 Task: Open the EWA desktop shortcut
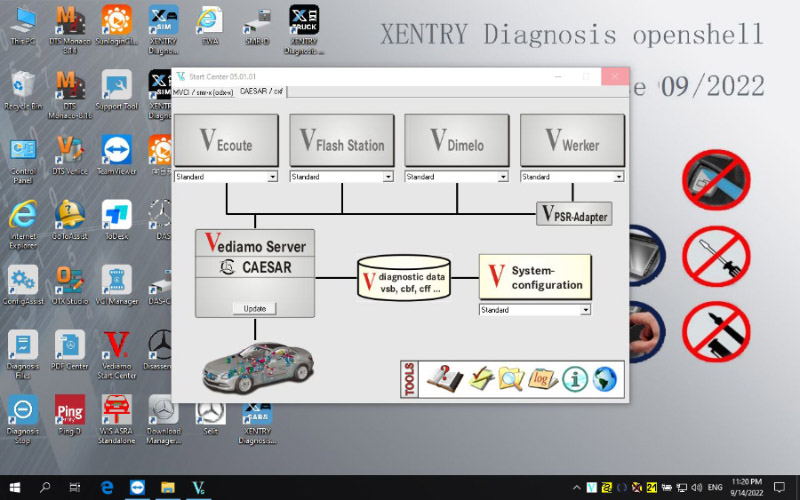[210, 27]
